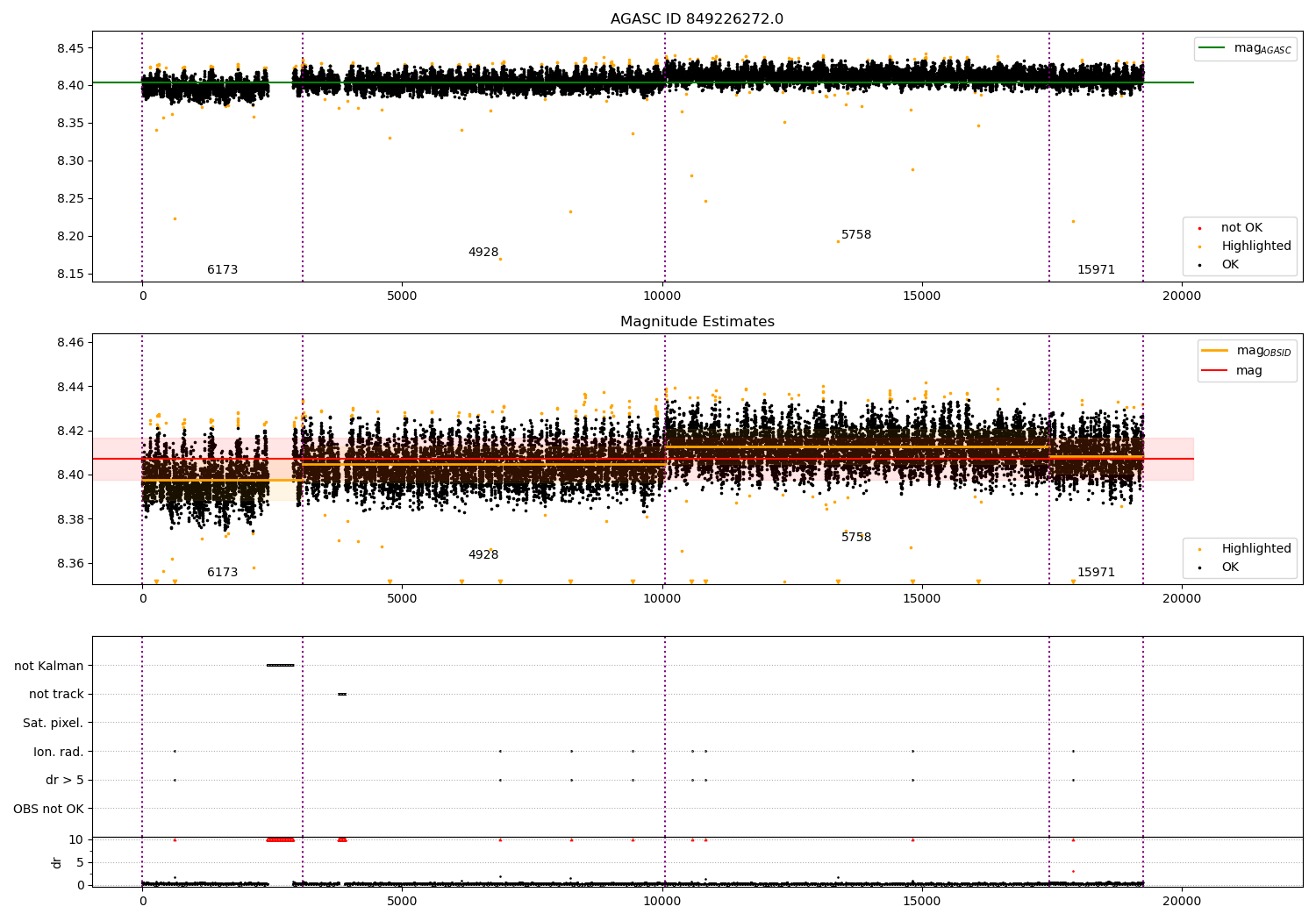Click the '20000' x-axis tick under the top plot
This screenshot has width=1316, height=921.
point(1182,296)
